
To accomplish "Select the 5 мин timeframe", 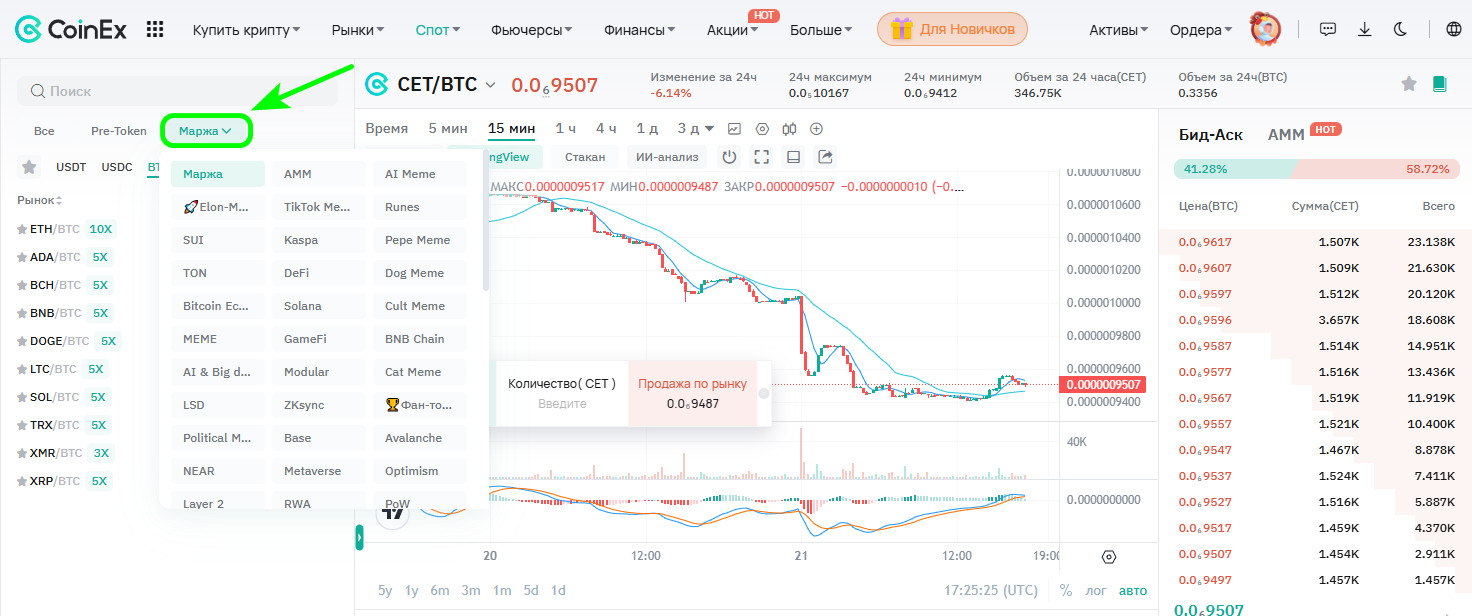I will pyautogui.click(x=448, y=128).
